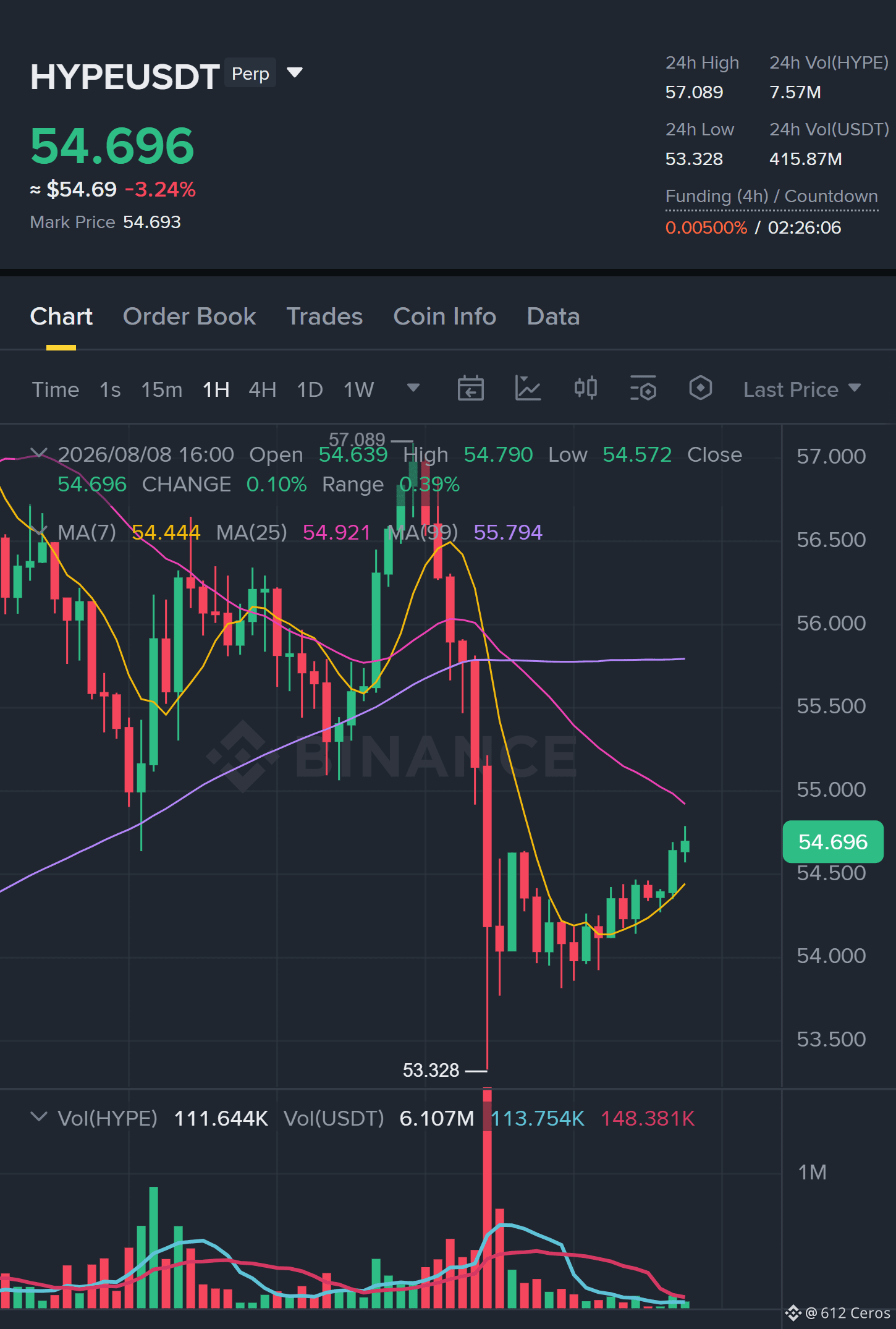Click the 56.000 price axis label

click(x=831, y=623)
